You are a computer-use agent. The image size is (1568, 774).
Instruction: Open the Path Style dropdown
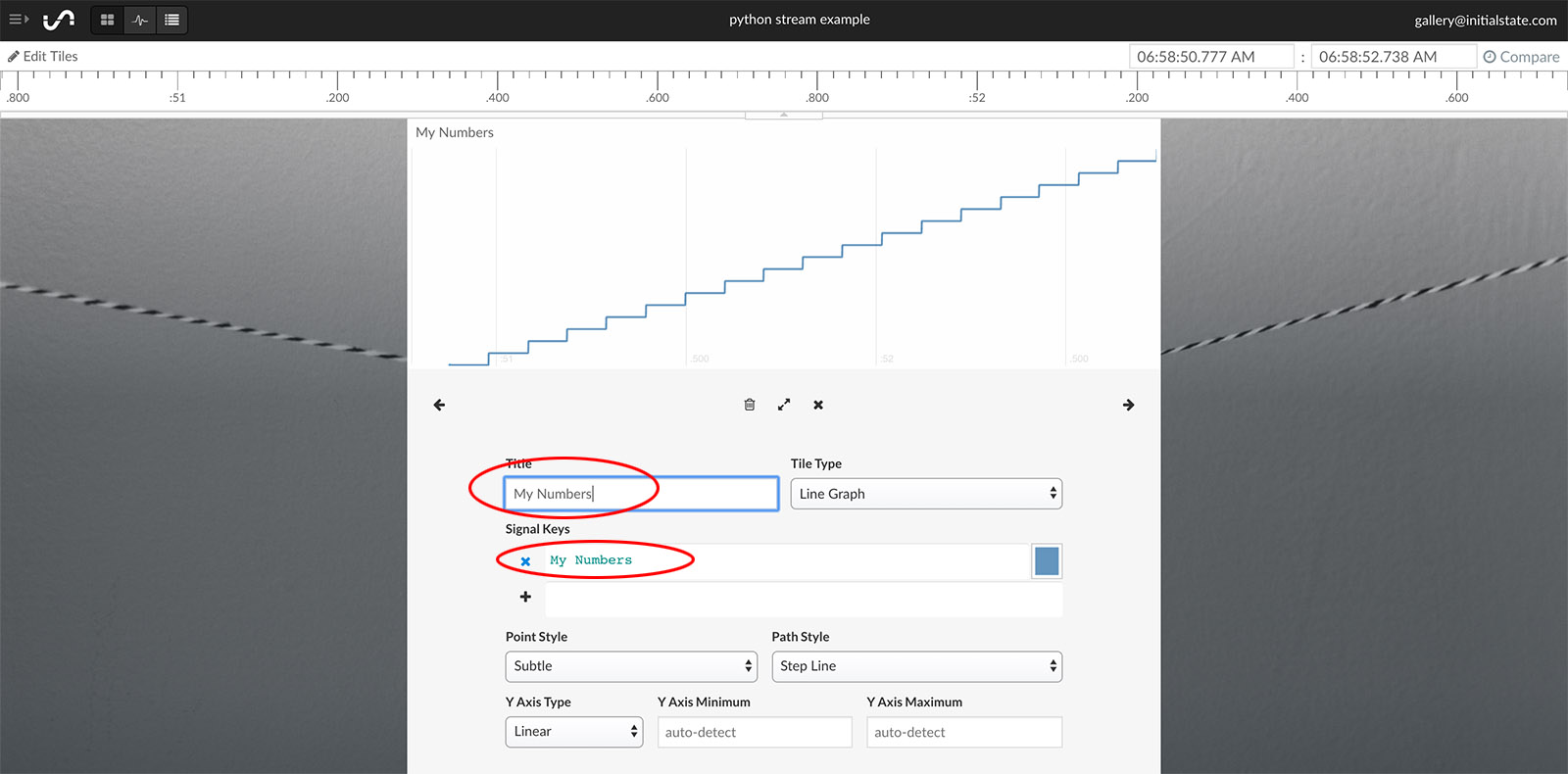tap(916, 666)
